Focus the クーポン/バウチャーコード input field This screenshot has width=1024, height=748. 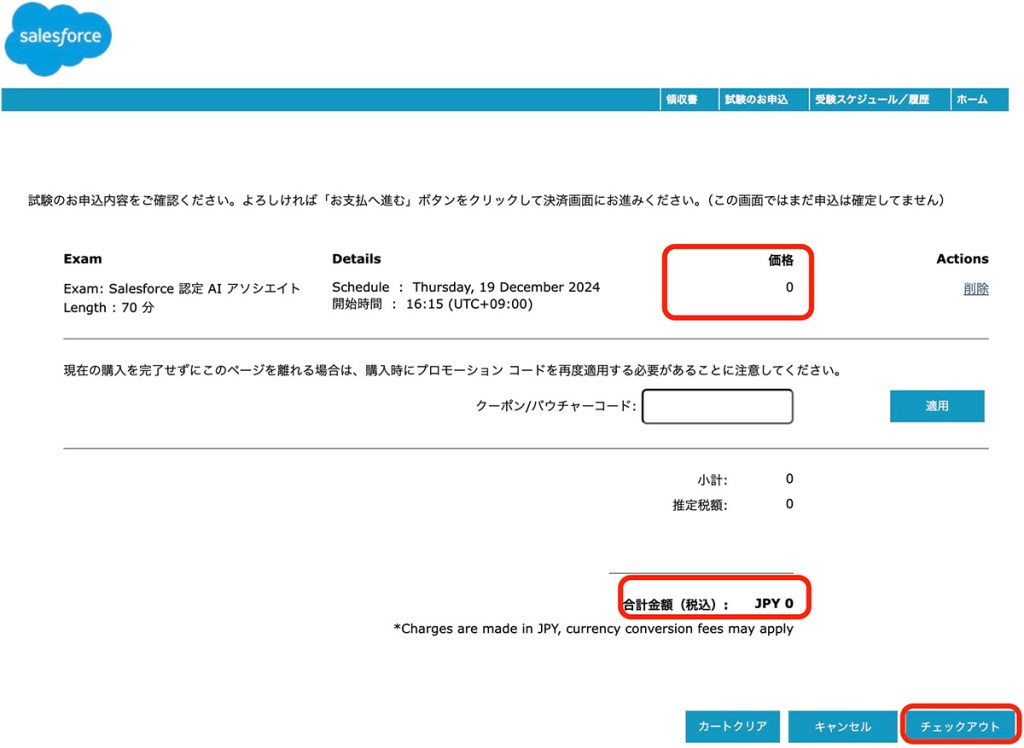717,407
